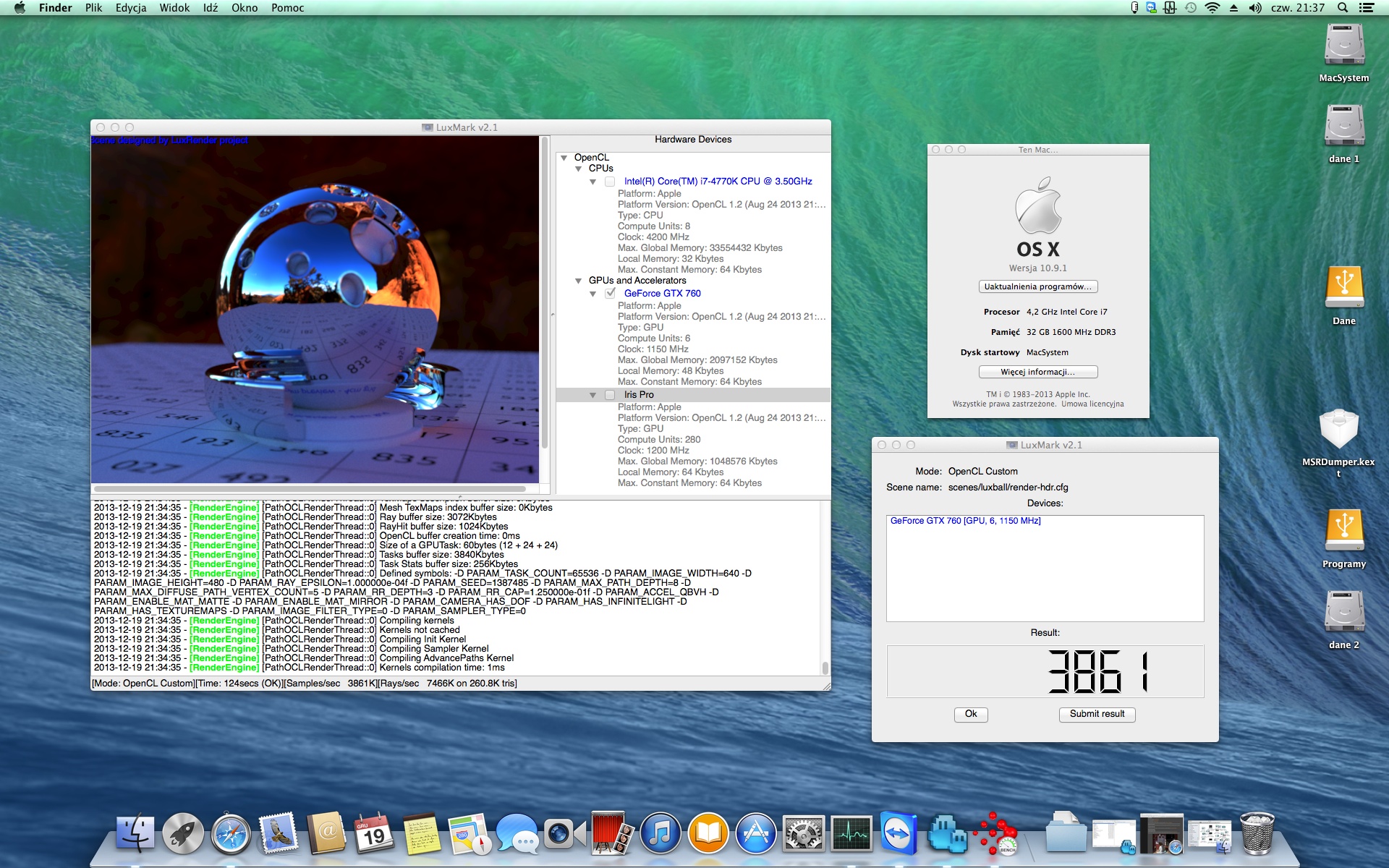
Task: Open MacSystem drive on desktop
Action: pos(1344,53)
